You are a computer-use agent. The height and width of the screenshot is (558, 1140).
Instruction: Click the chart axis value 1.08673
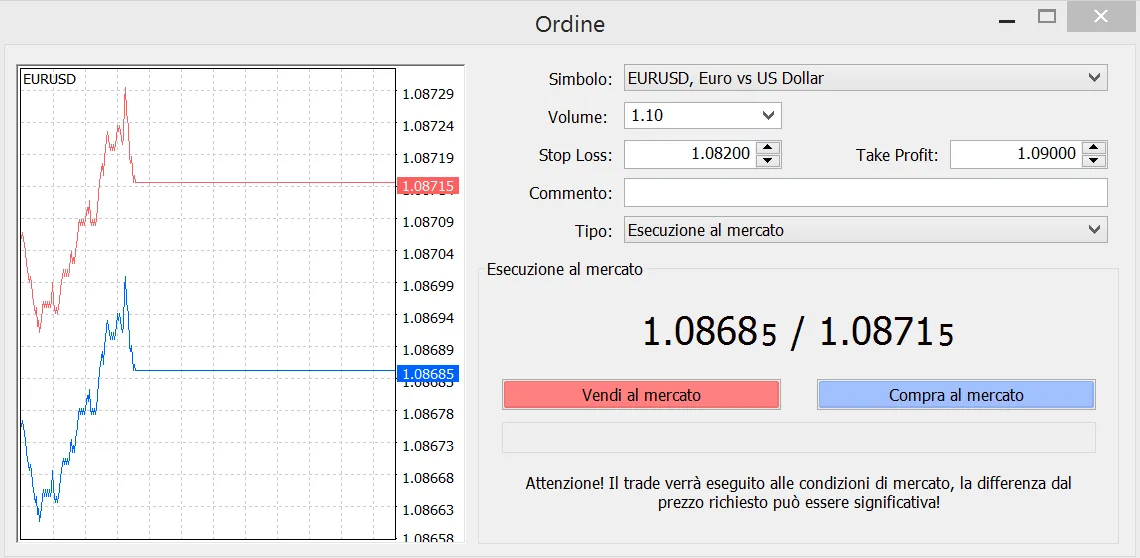tap(428, 446)
